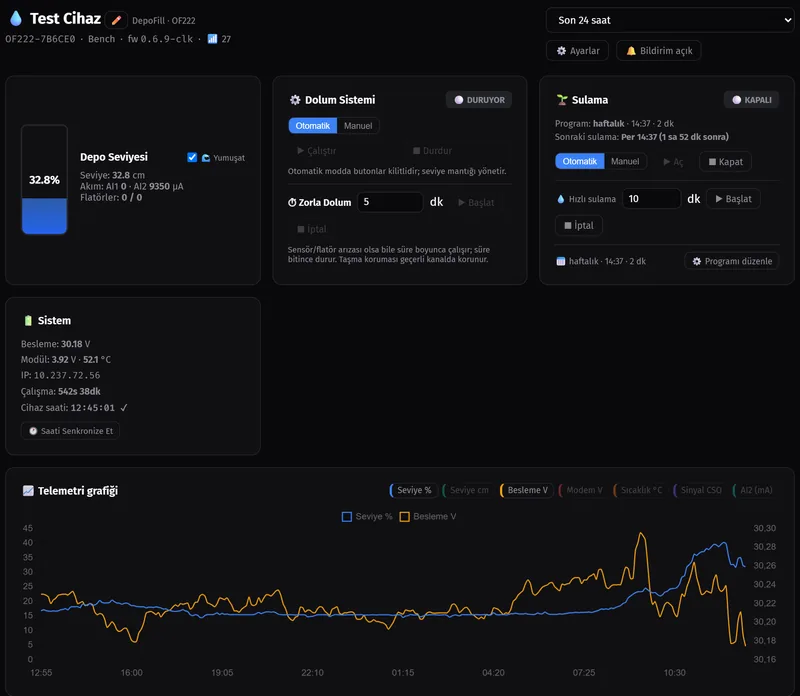This screenshot has width=800, height=696.
Task: Click the plant sprout icon beside Sulama
Action: (x=562, y=100)
